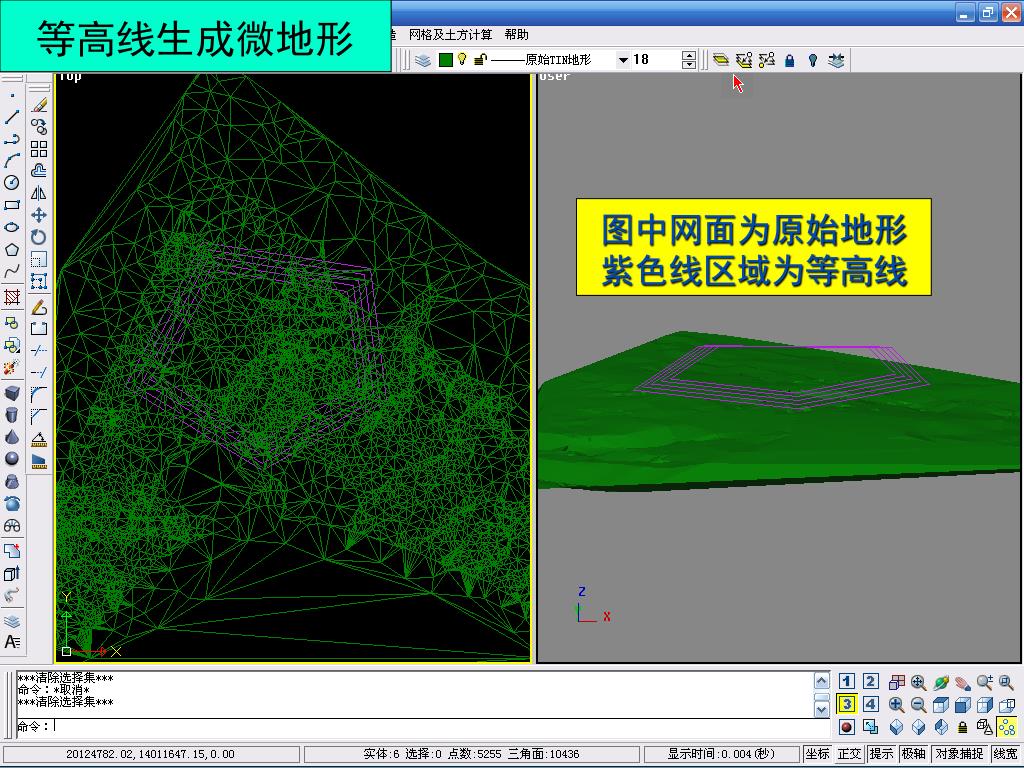Select the ellipse drawing tool

12,227
